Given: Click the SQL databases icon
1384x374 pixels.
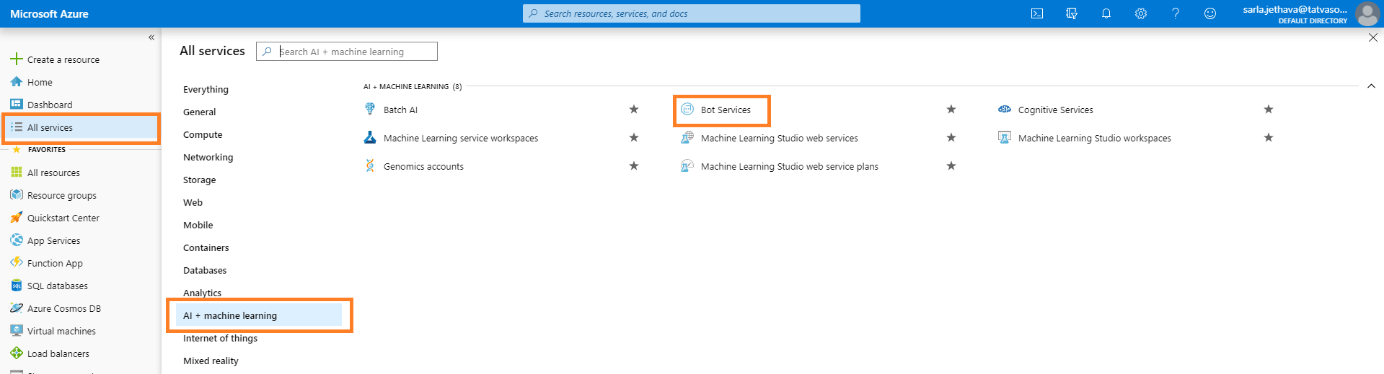Looking at the screenshot, I should (16, 286).
